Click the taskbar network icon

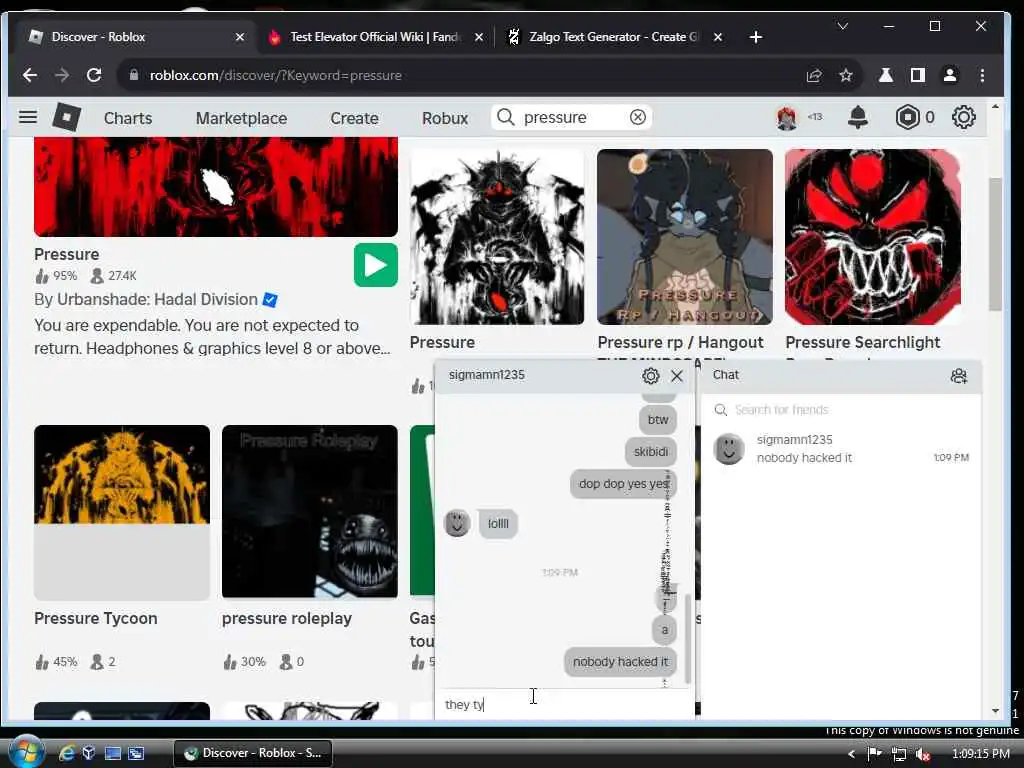pos(899,754)
